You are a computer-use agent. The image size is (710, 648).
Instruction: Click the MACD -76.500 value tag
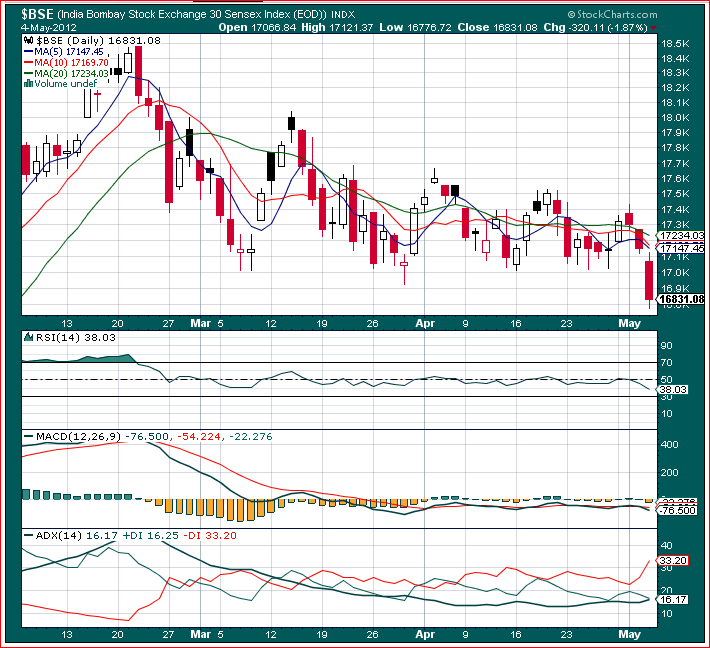click(676, 510)
